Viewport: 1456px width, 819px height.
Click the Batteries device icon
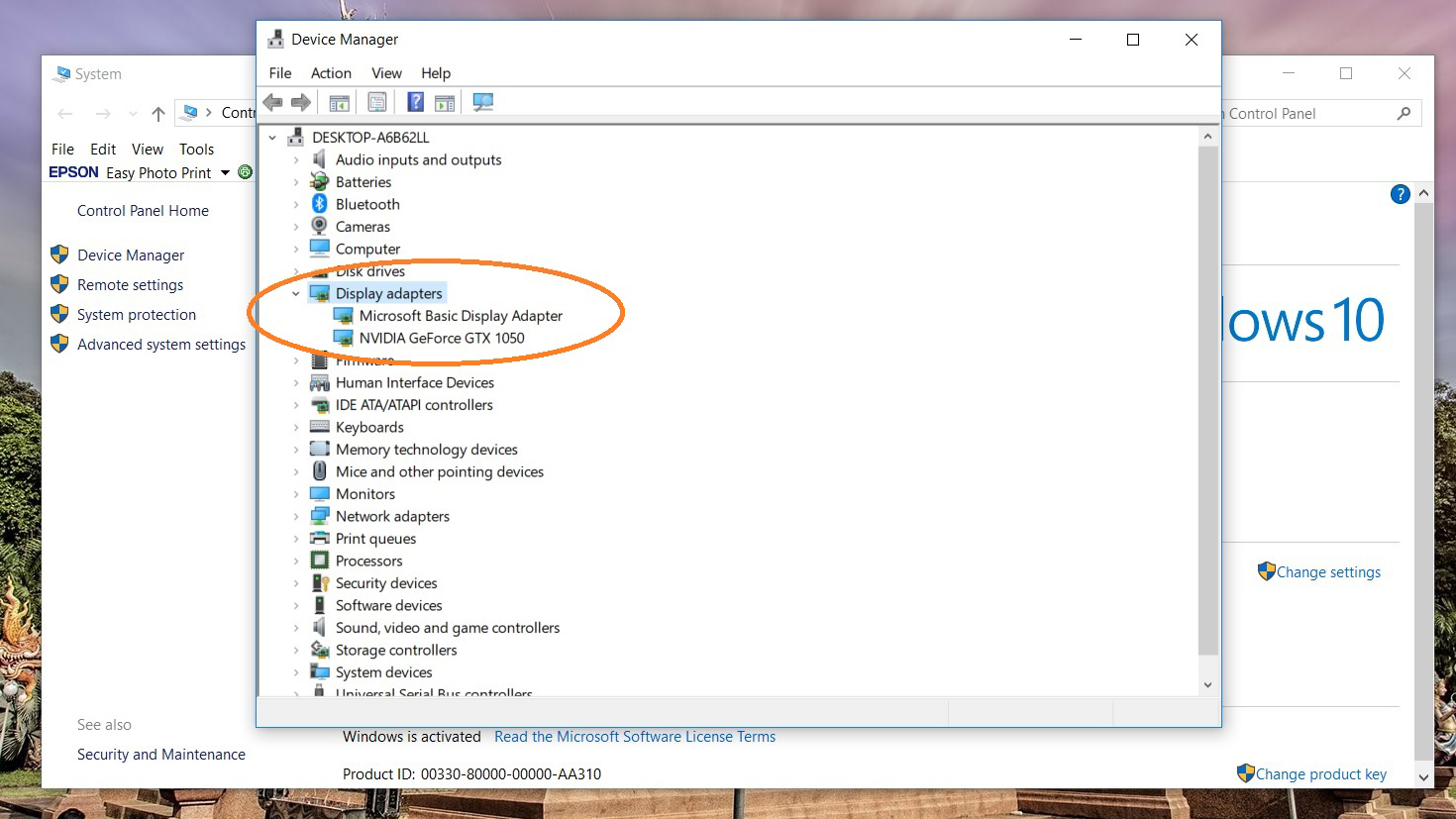click(x=319, y=182)
